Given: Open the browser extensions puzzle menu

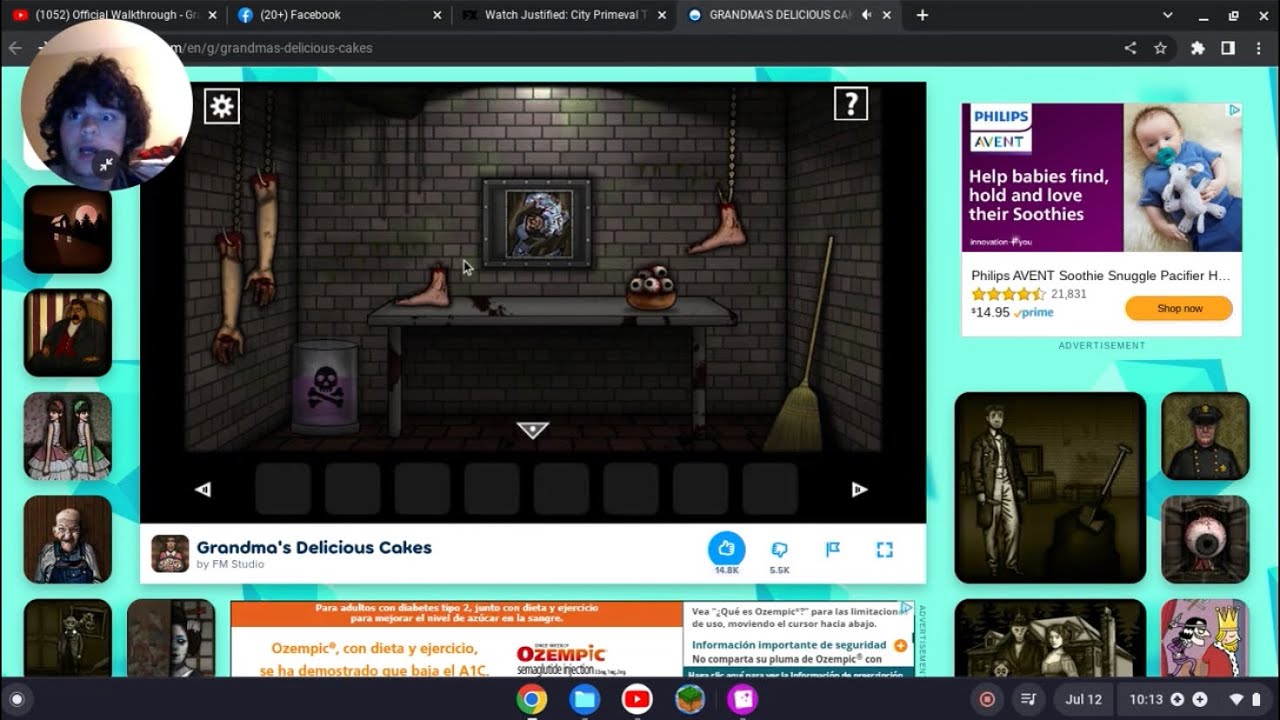Looking at the screenshot, I should pyautogui.click(x=1197, y=48).
